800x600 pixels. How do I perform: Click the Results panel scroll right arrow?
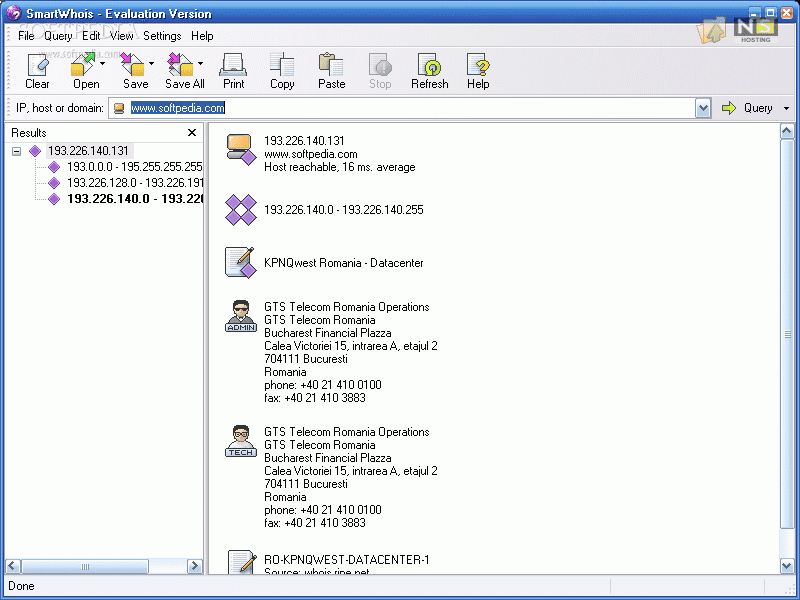[194, 566]
